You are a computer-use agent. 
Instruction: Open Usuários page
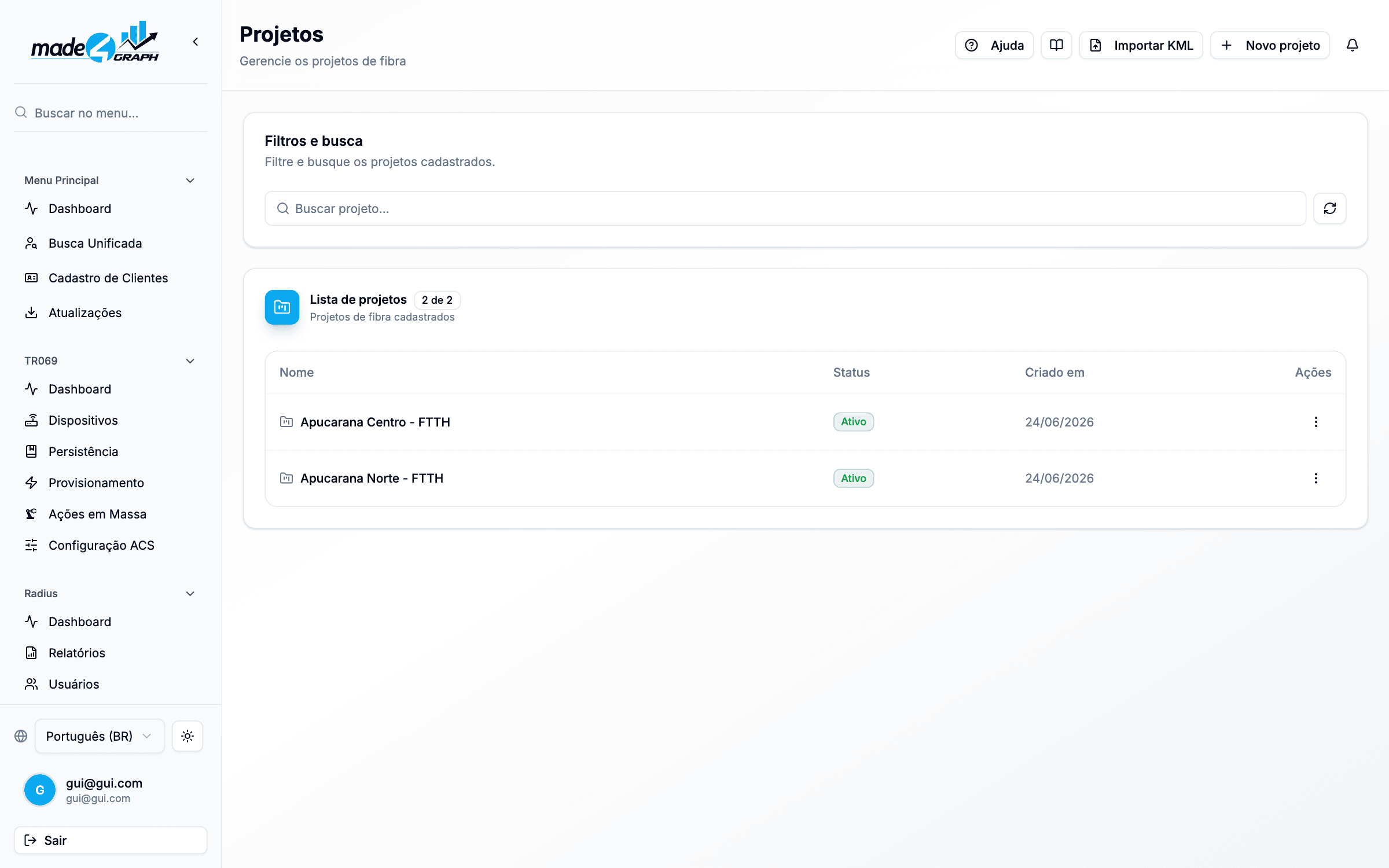pos(110,684)
